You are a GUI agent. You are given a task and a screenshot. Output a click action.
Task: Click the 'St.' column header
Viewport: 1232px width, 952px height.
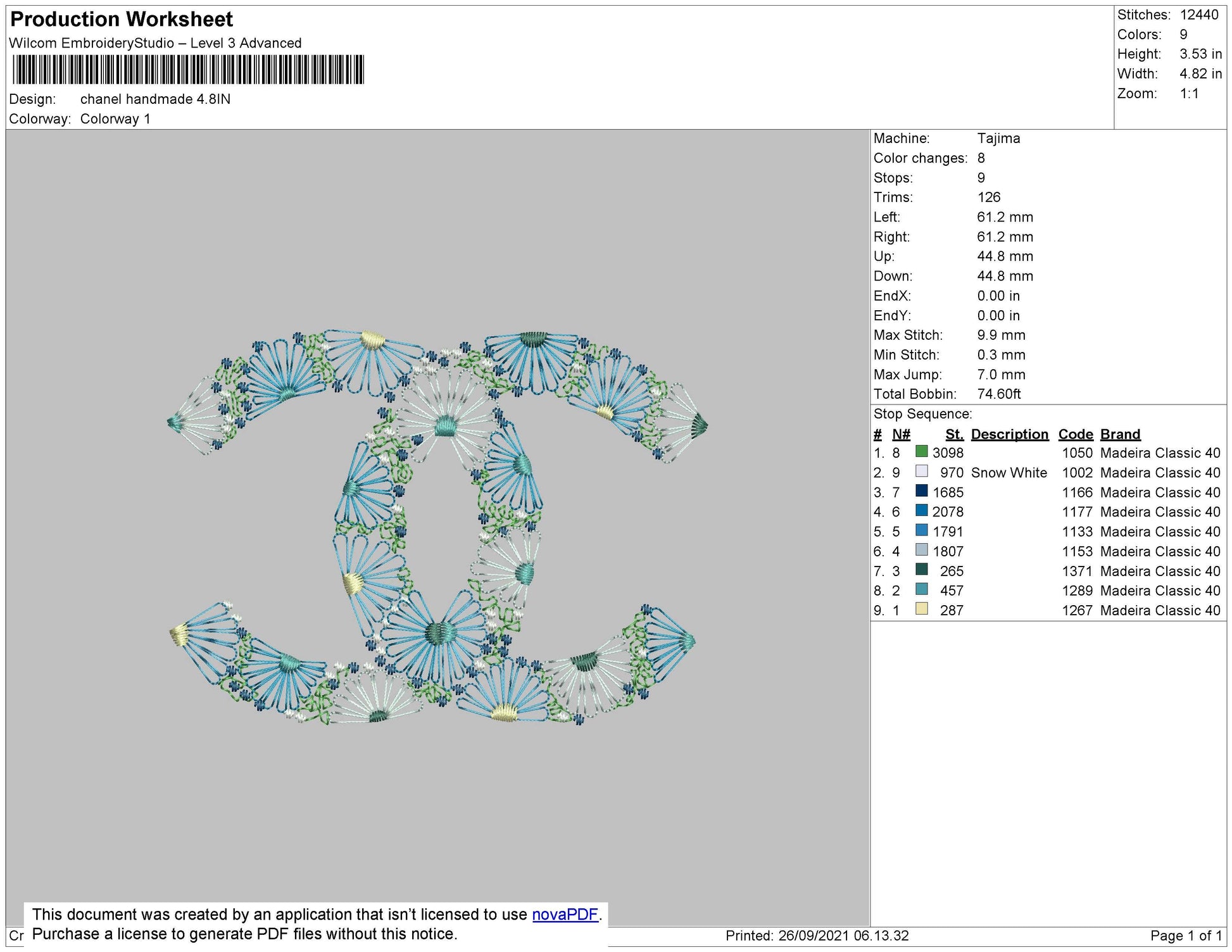pos(954,434)
